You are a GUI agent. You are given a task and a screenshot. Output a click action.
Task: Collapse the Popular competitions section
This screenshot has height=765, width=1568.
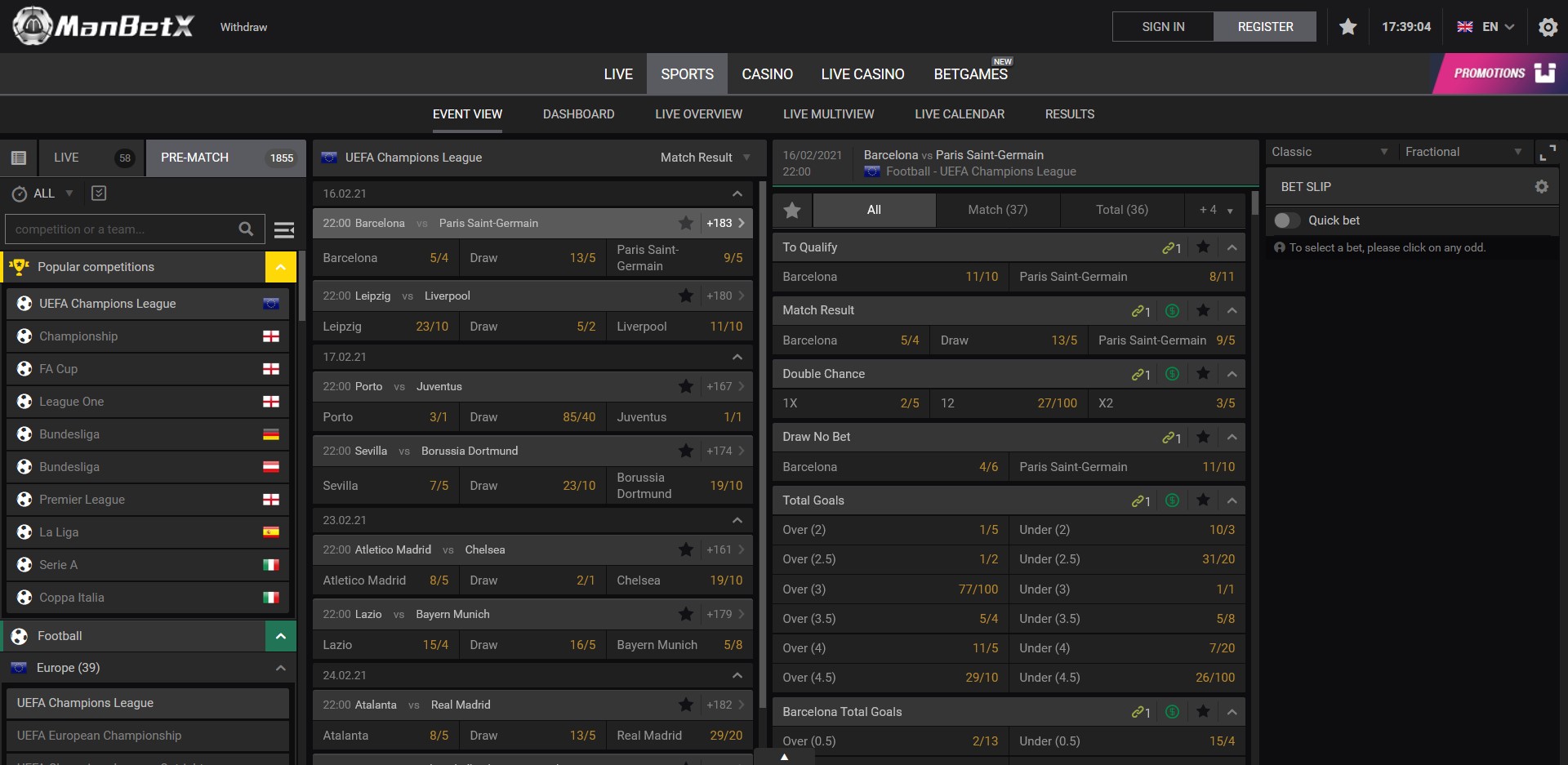[280, 267]
